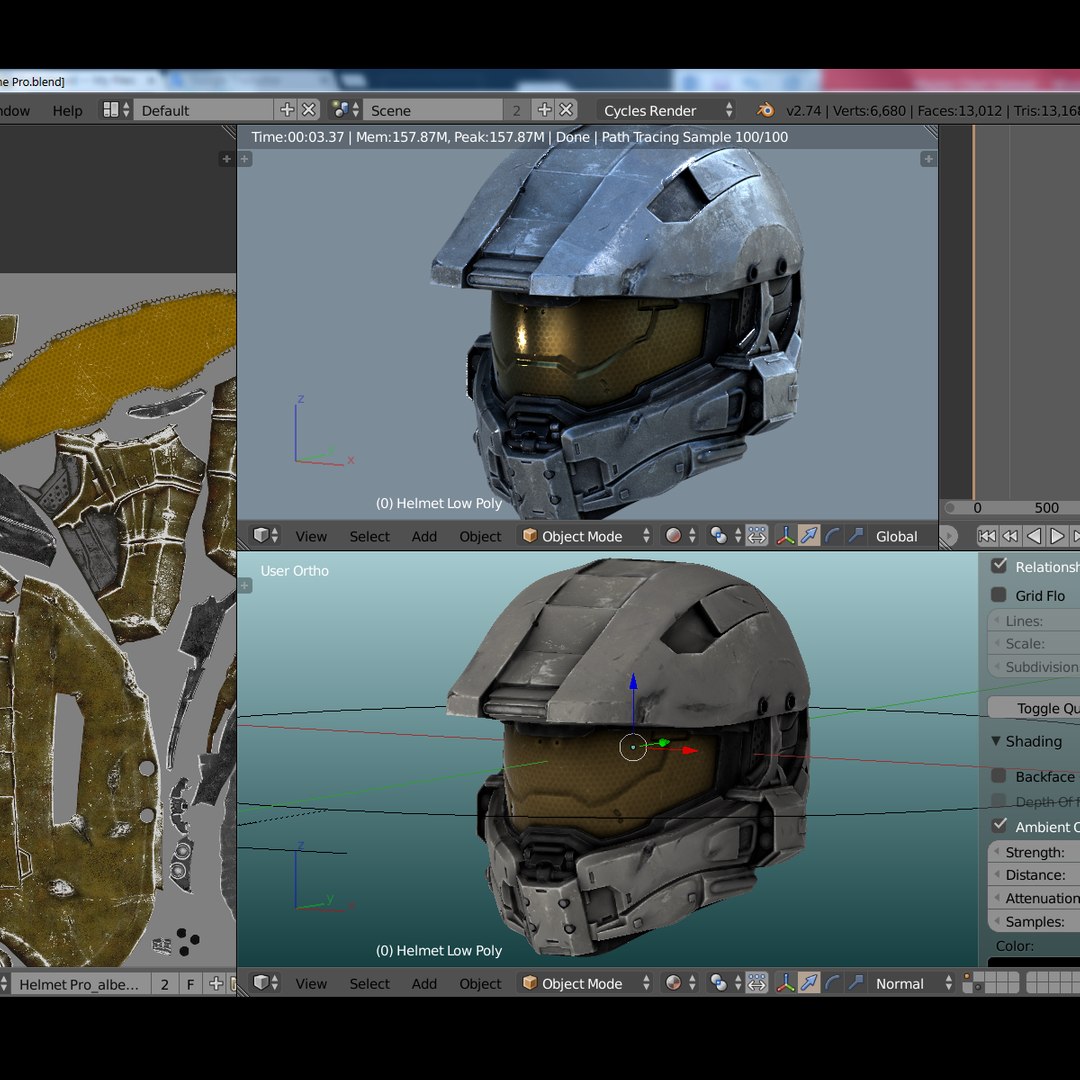The image size is (1080, 1080).
Task: Open Add menu in upper viewport
Action: pyautogui.click(x=424, y=536)
